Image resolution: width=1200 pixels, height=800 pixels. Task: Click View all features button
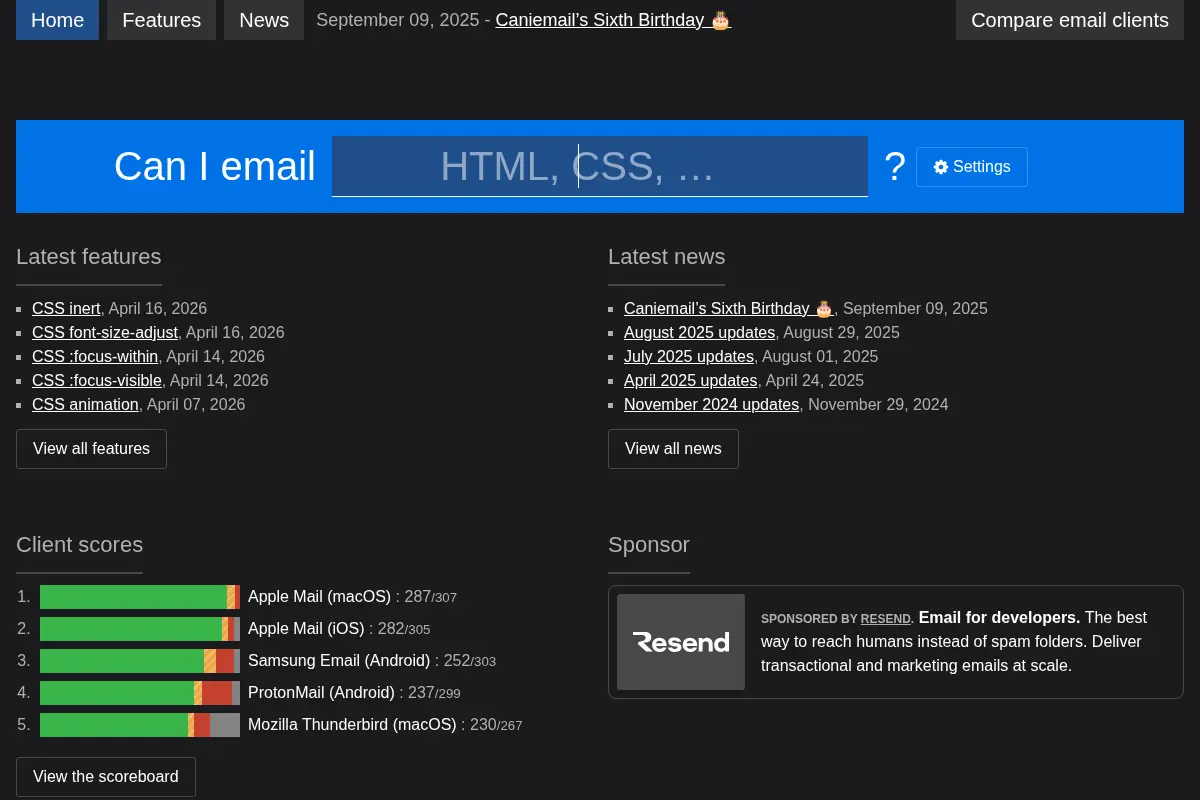click(91, 449)
